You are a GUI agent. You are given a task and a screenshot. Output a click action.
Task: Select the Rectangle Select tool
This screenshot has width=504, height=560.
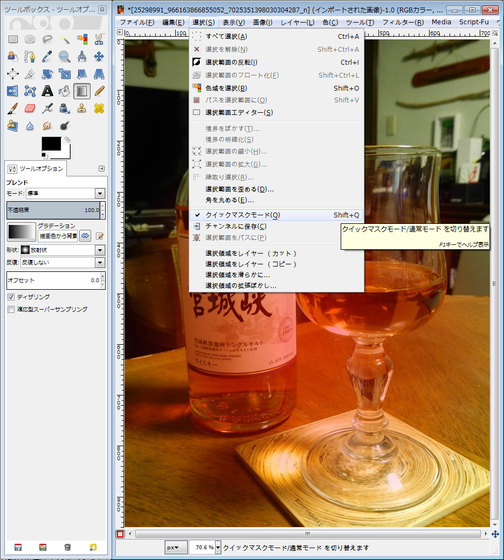[13, 39]
